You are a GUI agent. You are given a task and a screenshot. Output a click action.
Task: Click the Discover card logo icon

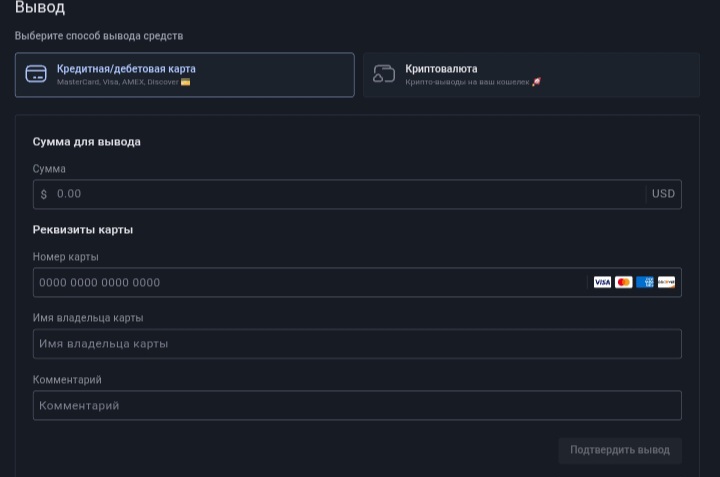tap(667, 283)
